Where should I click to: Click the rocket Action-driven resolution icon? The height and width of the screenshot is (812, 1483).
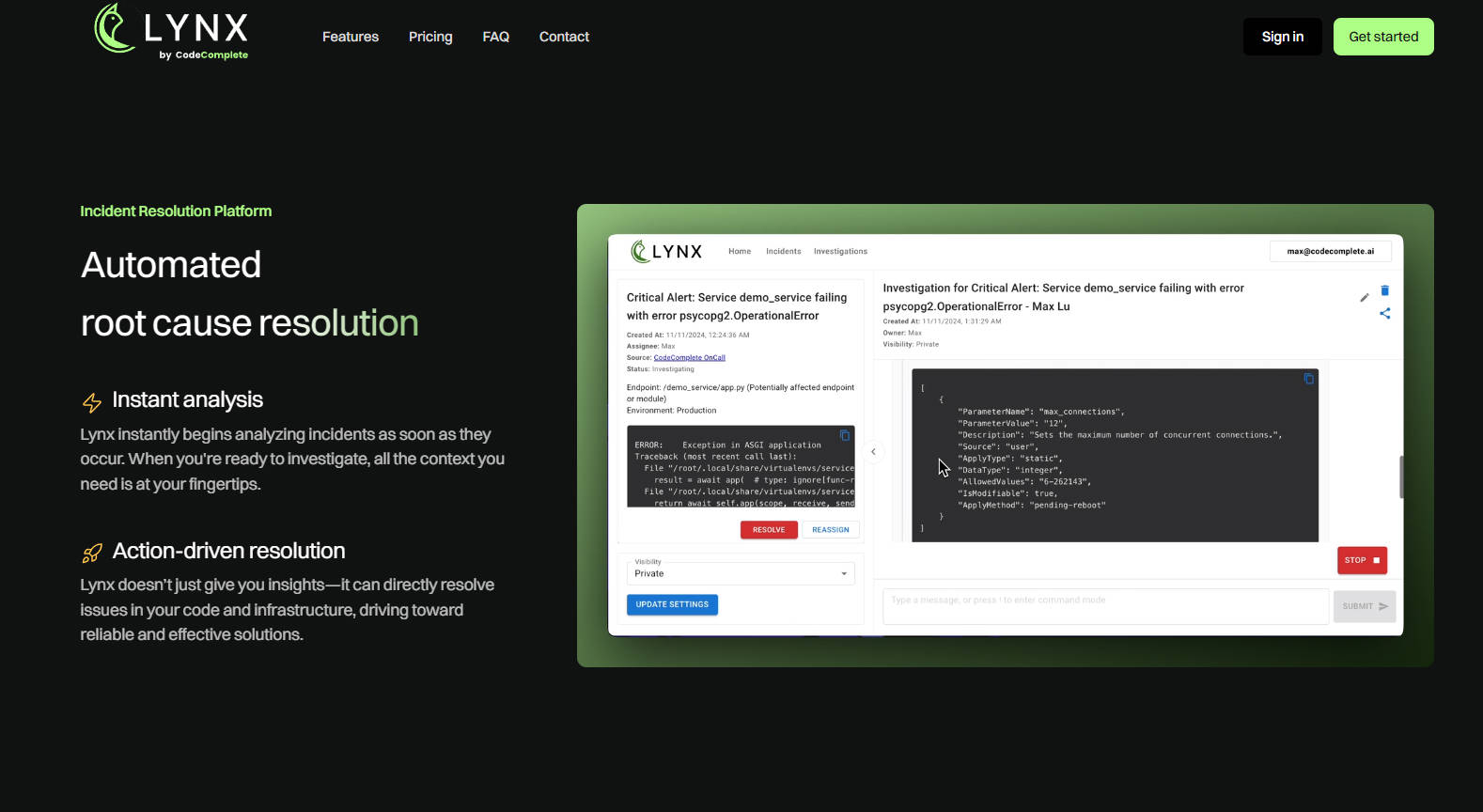point(92,554)
